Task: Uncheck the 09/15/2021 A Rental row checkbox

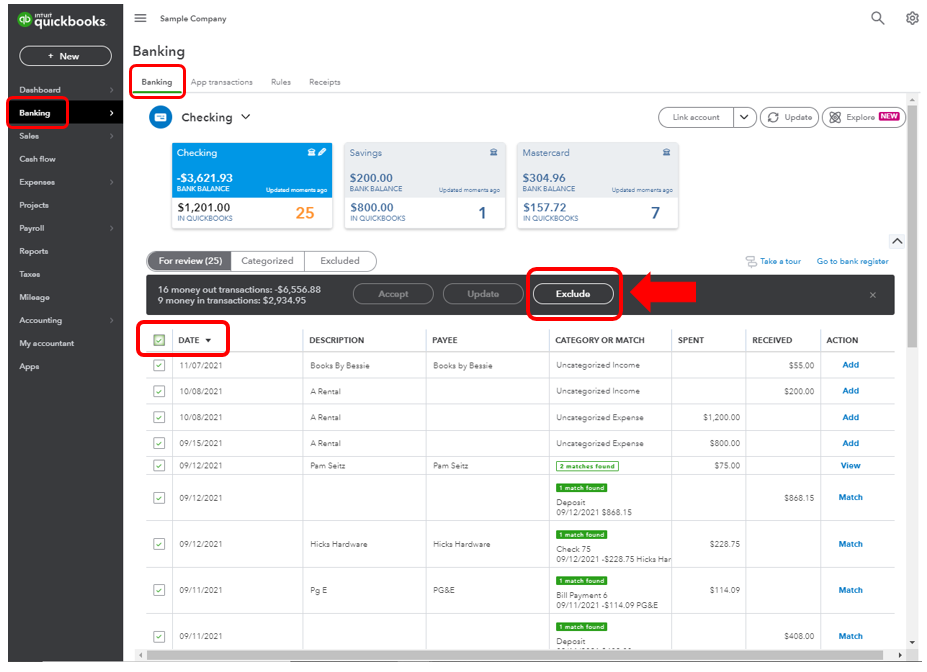Action: (x=159, y=443)
